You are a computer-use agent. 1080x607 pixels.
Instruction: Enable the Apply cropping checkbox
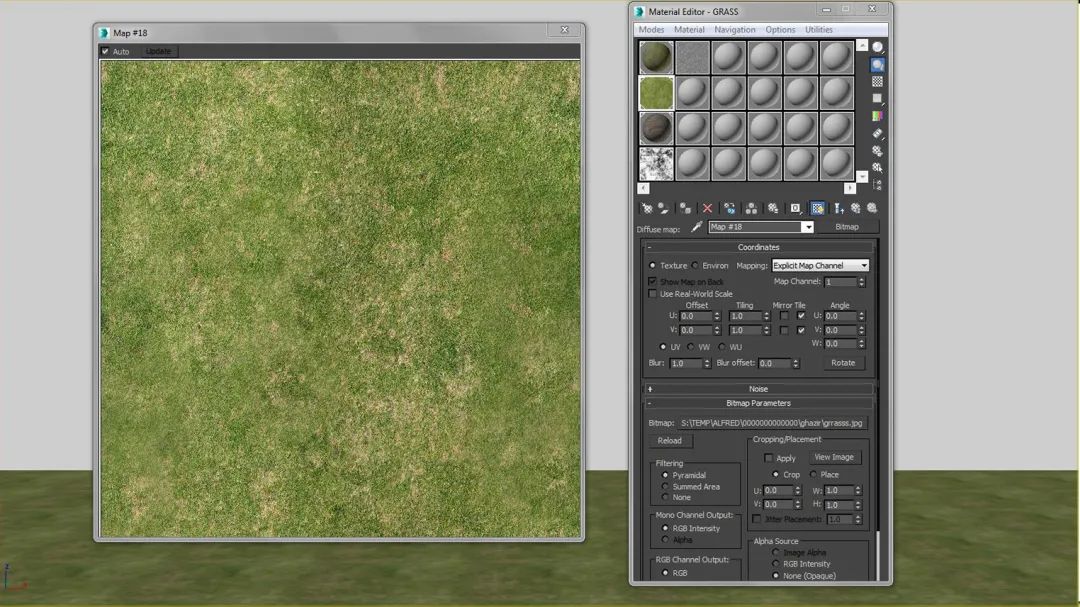point(768,458)
